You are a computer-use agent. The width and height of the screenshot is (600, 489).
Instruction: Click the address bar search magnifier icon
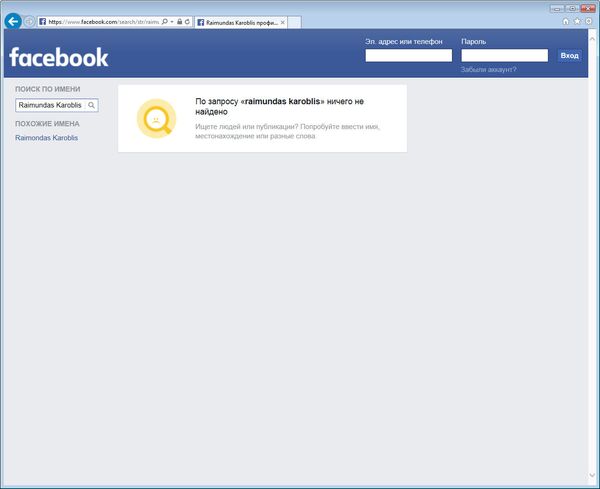click(x=165, y=22)
